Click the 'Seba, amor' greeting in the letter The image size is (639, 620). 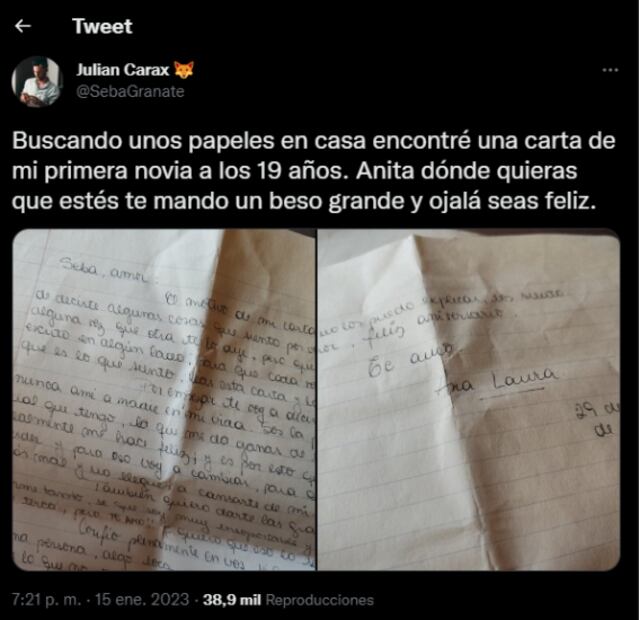(104, 270)
